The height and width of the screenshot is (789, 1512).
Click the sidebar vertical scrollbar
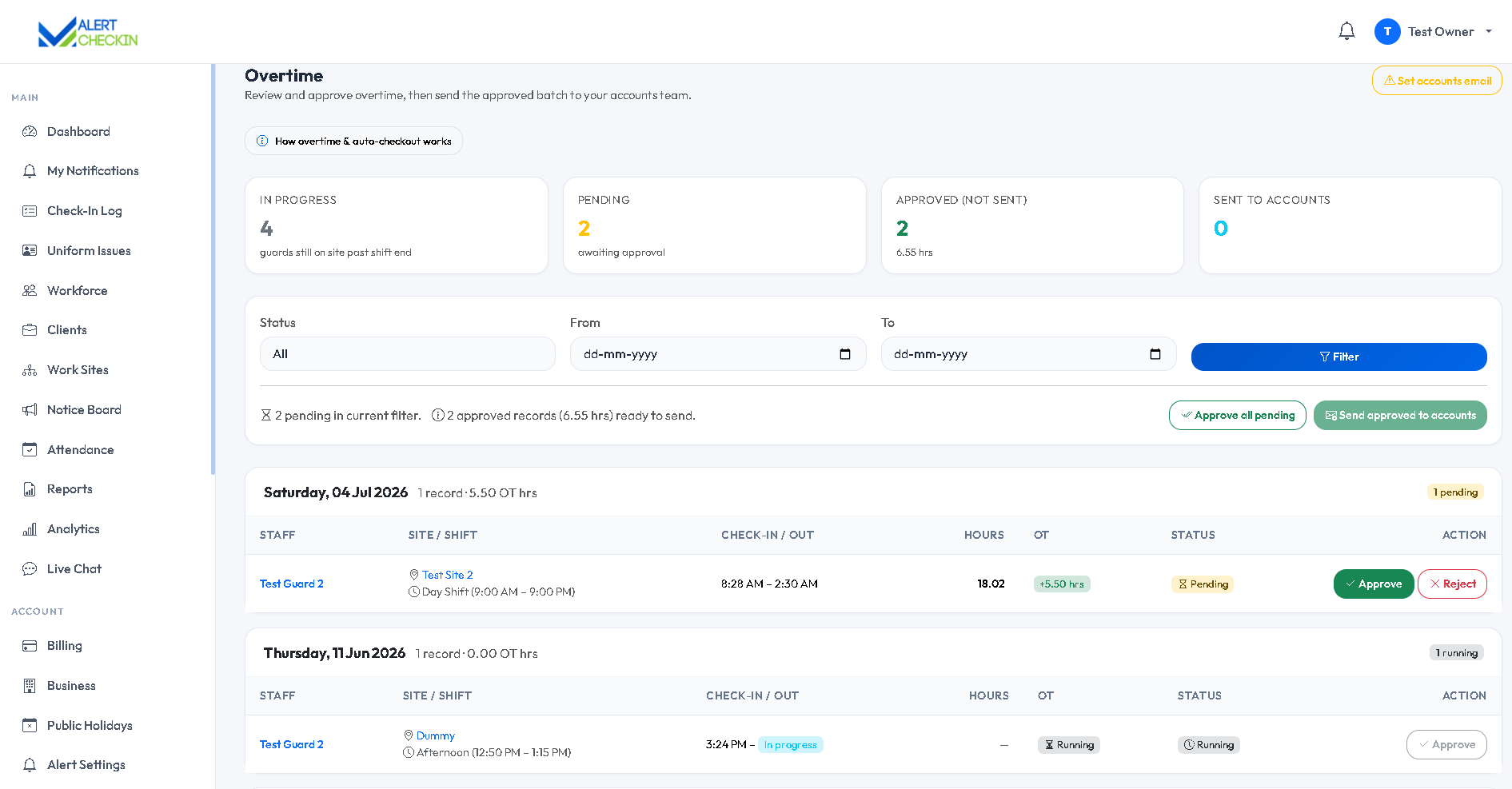click(x=213, y=269)
